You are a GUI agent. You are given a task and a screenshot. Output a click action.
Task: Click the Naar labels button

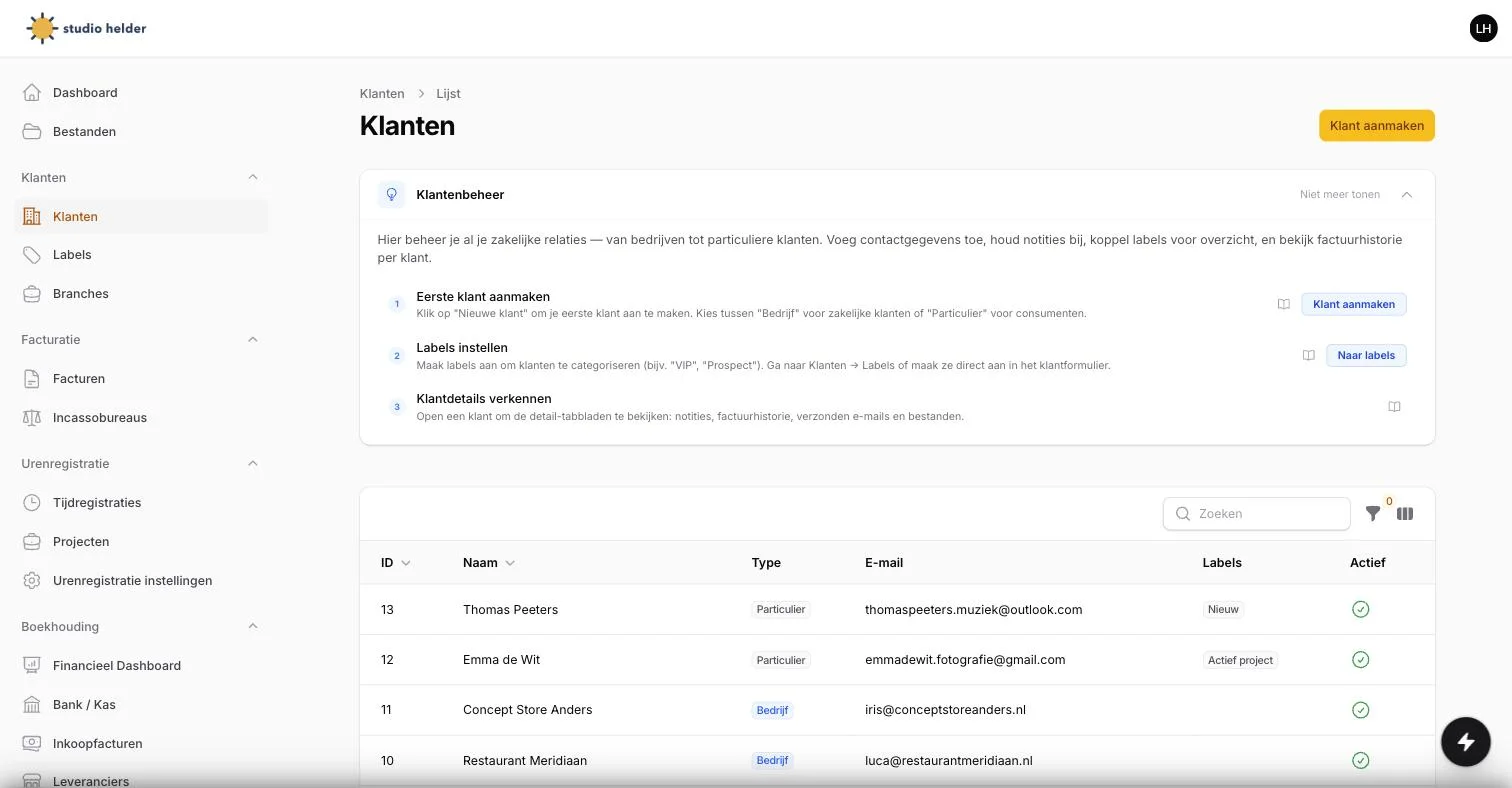[x=1366, y=355]
